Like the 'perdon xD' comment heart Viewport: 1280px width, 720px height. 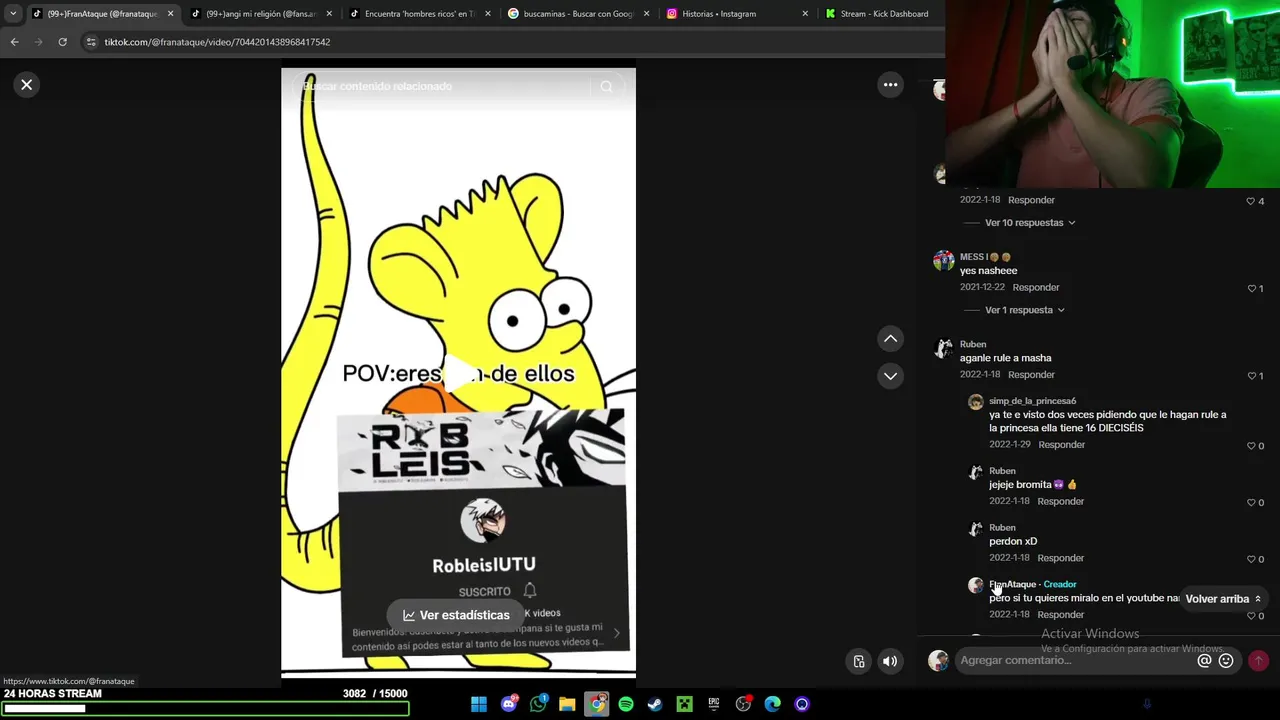(1251, 560)
